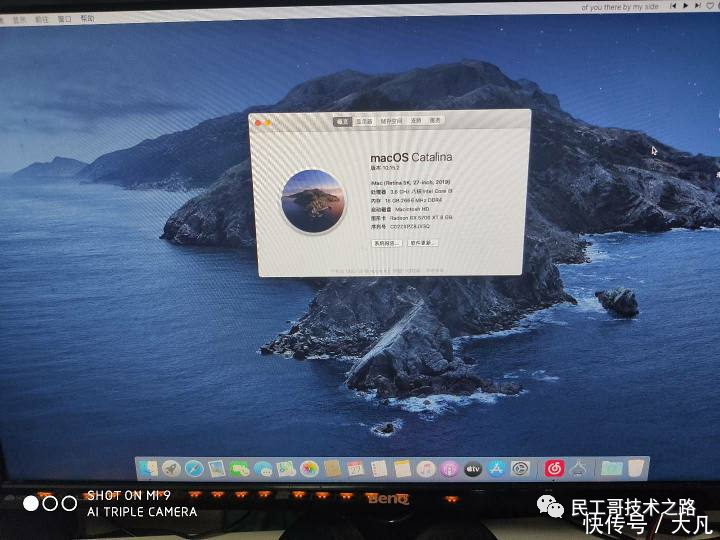
Task: Open Trash in the dock
Action: click(x=636, y=469)
